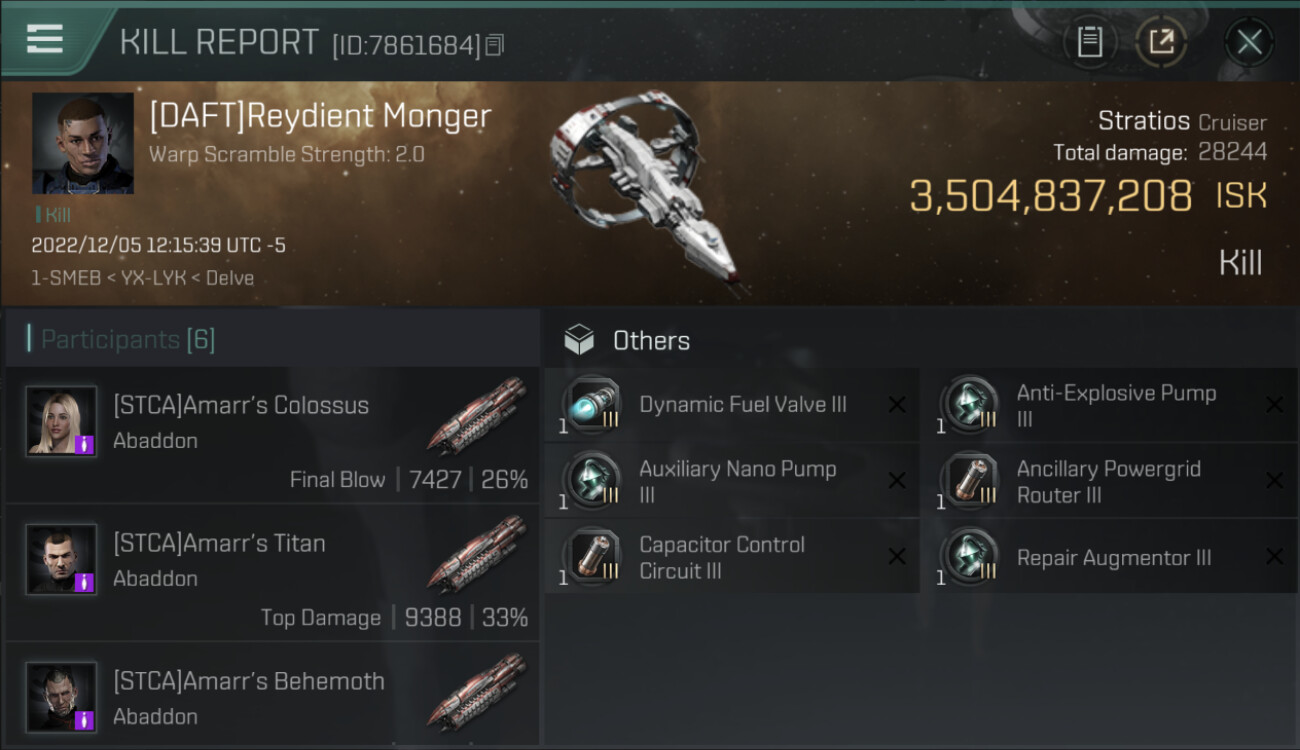Select the Auxiliary Nano Pump III icon
Image resolution: width=1300 pixels, height=750 pixels.
coord(592,481)
